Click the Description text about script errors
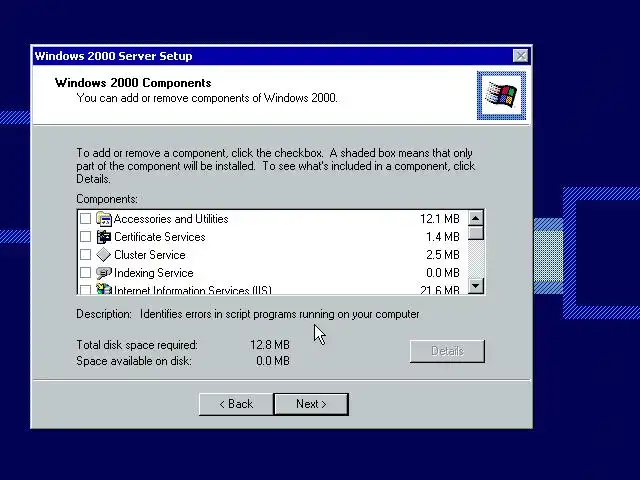This screenshot has width=640, height=480. 280,314
